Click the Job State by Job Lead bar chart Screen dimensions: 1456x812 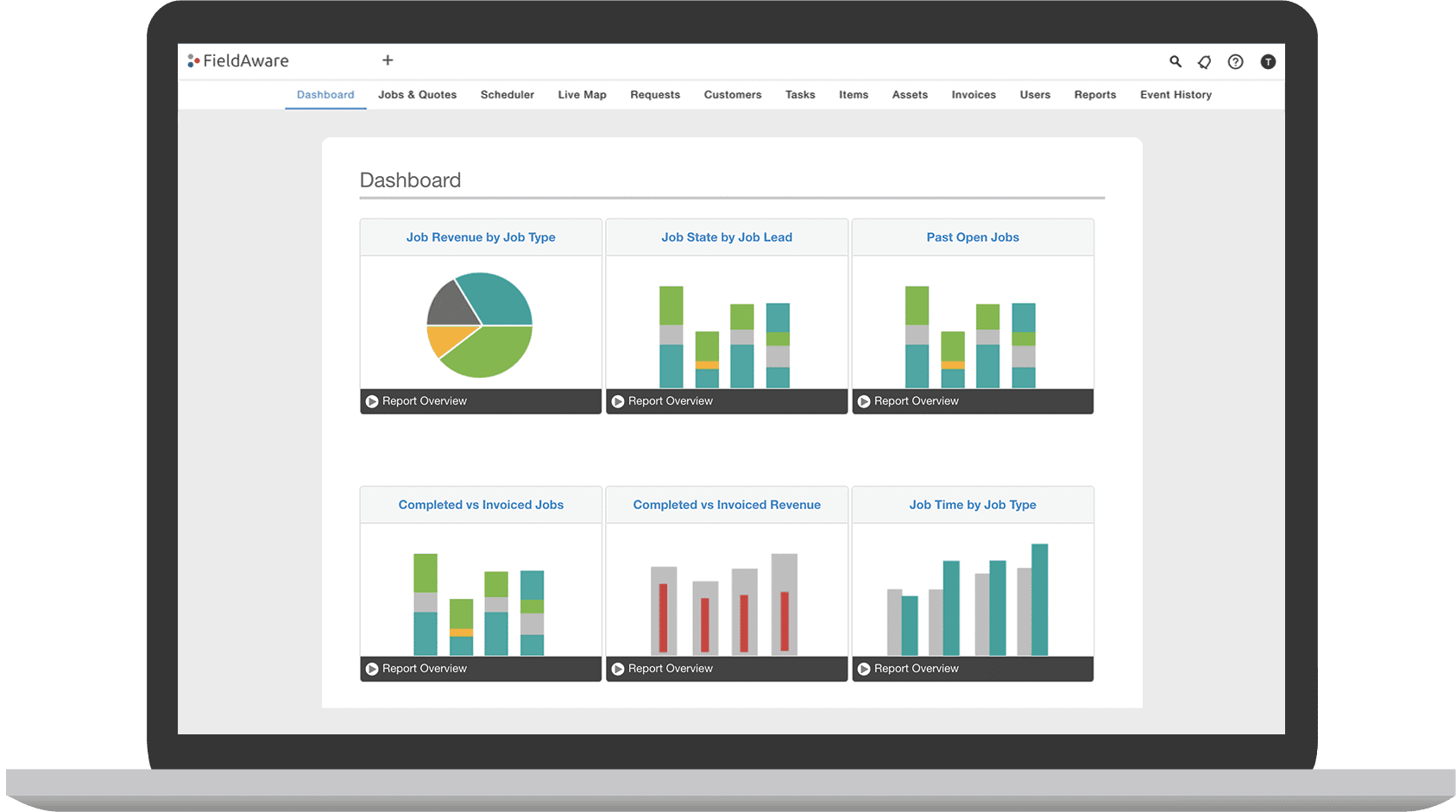pyautogui.click(x=725, y=337)
